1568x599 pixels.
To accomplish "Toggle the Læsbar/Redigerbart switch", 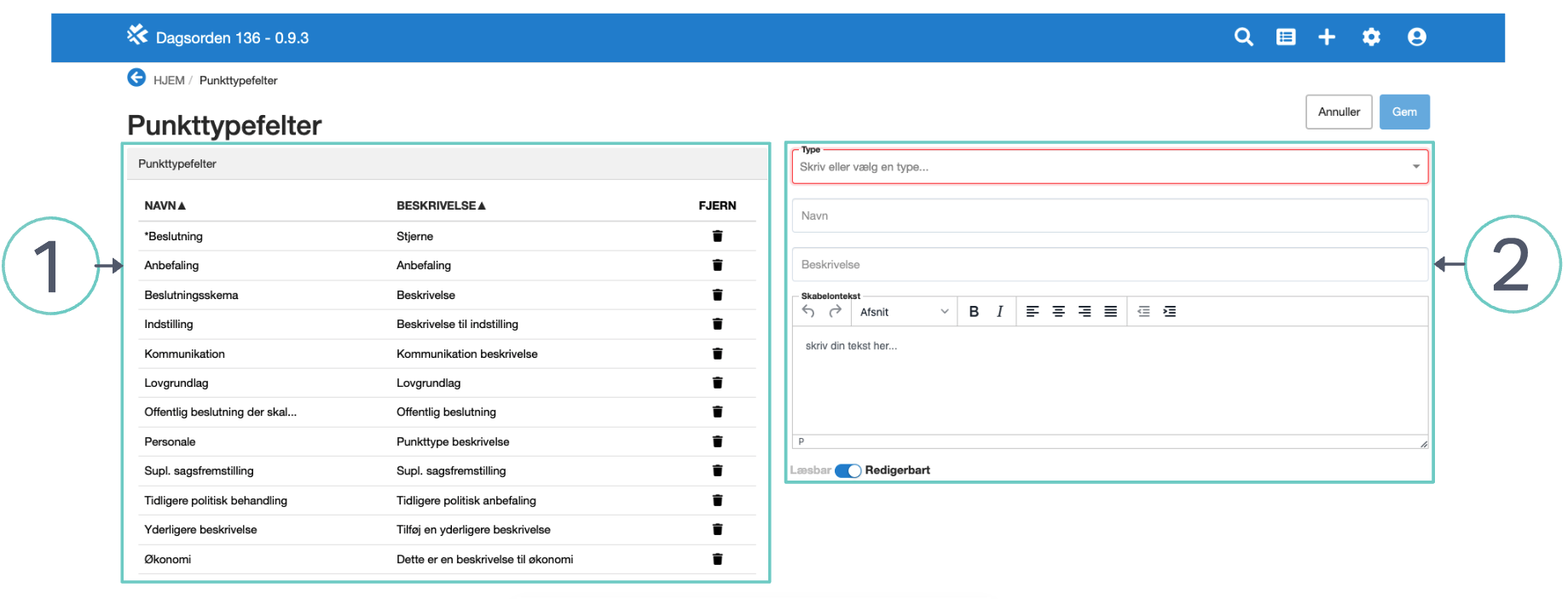I will [x=848, y=470].
